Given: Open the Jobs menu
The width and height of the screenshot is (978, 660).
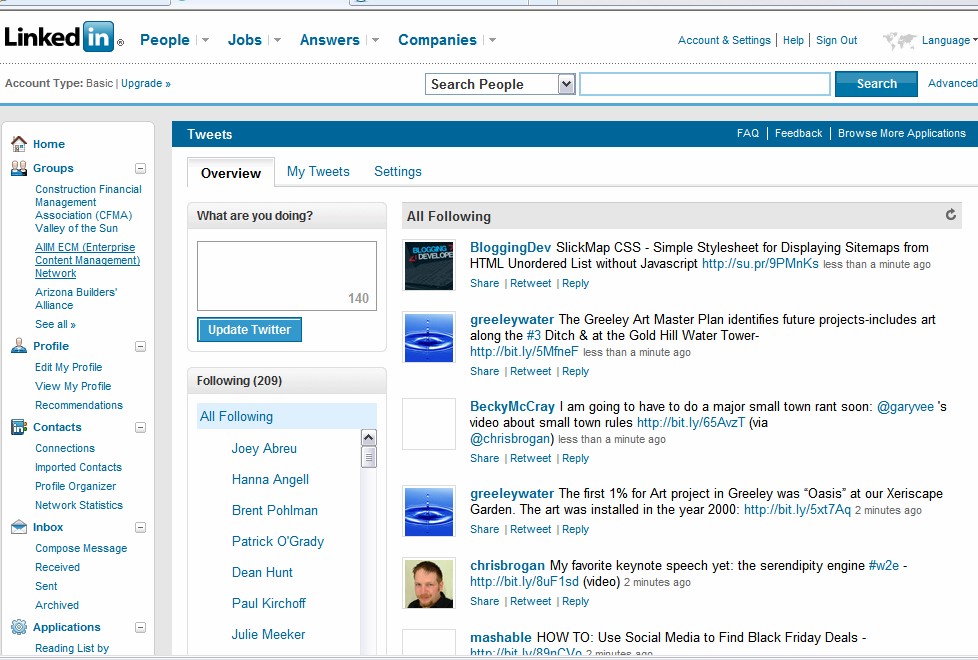Looking at the screenshot, I should tap(244, 40).
